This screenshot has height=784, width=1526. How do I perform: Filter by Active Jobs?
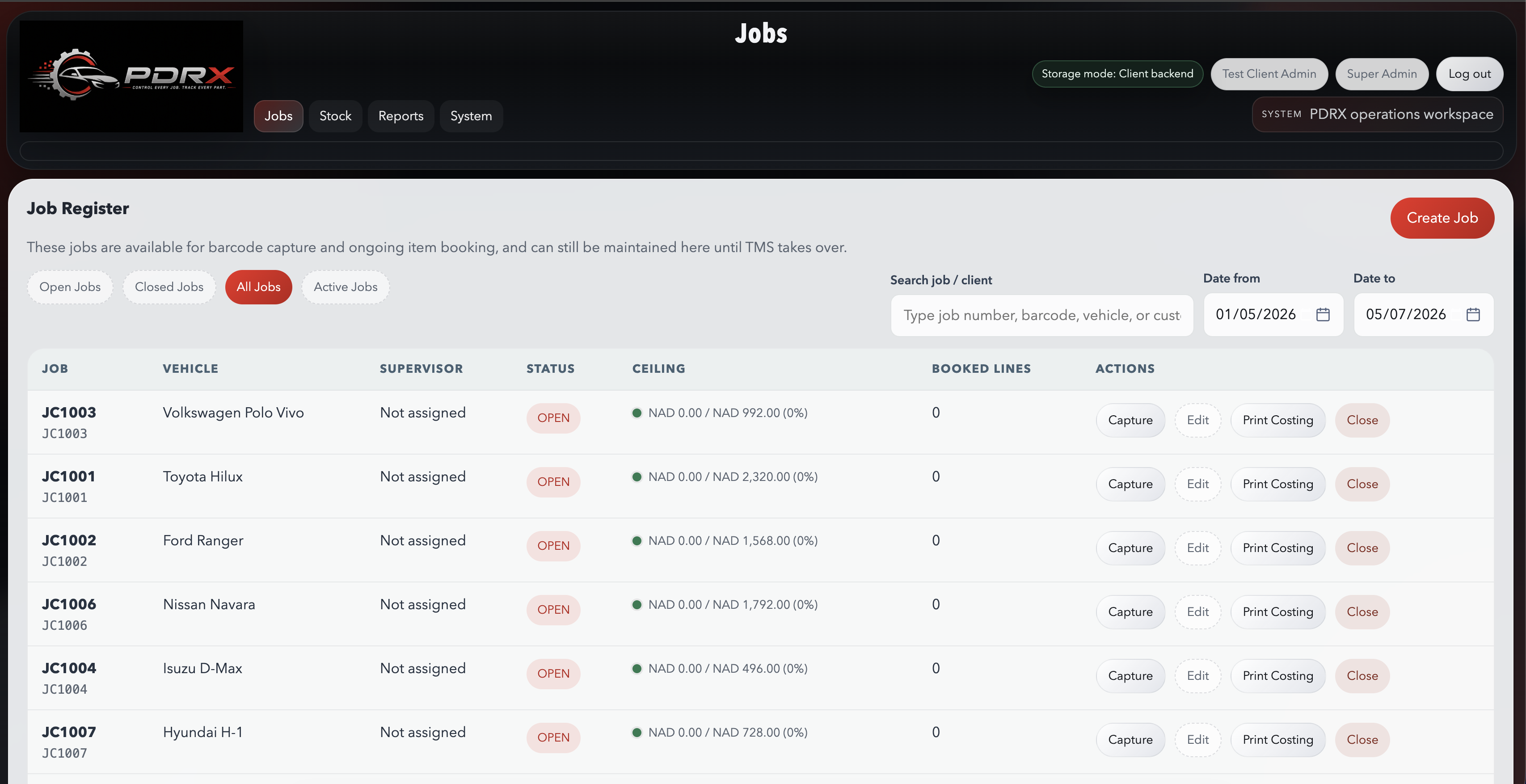point(346,287)
